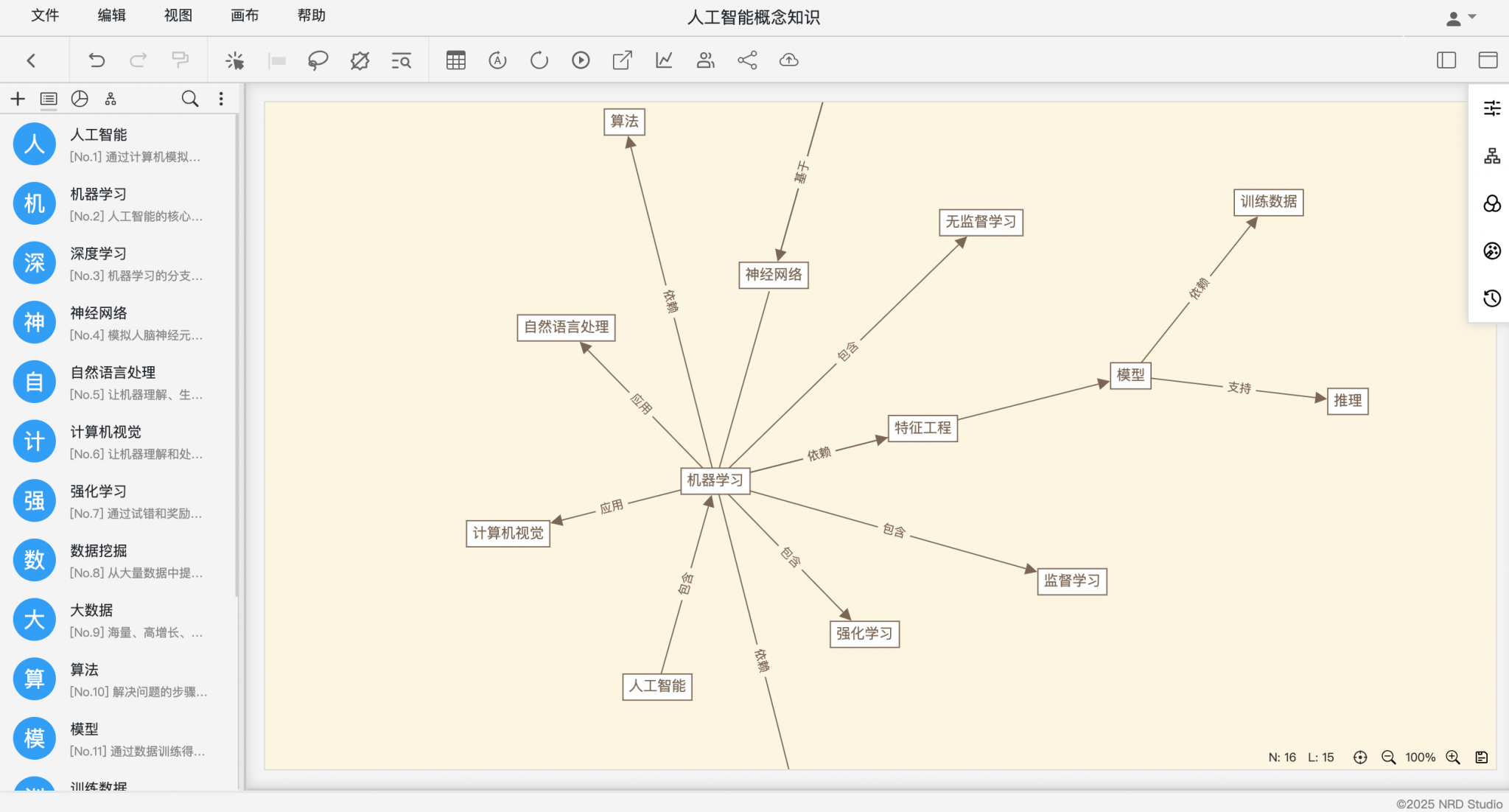Open the 文件 menu

tap(44, 15)
